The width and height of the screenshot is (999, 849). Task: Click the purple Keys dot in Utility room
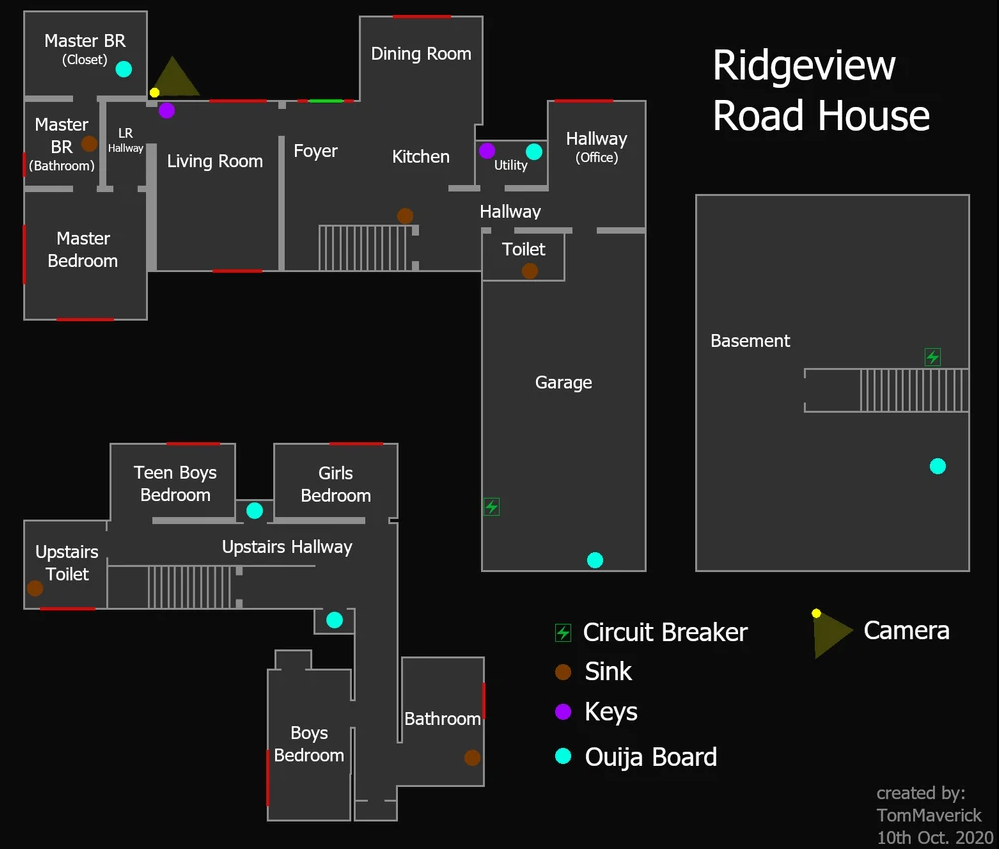pyautogui.click(x=487, y=150)
